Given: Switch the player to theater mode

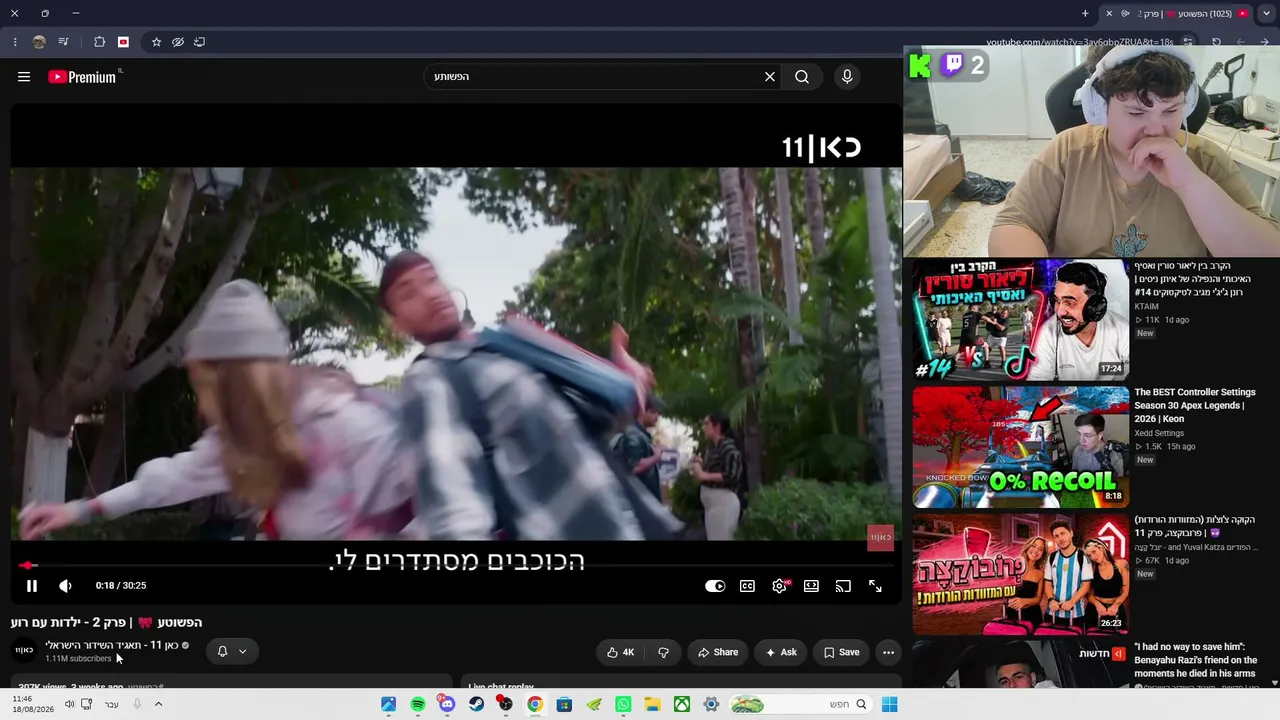Looking at the screenshot, I should pyautogui.click(x=811, y=586).
